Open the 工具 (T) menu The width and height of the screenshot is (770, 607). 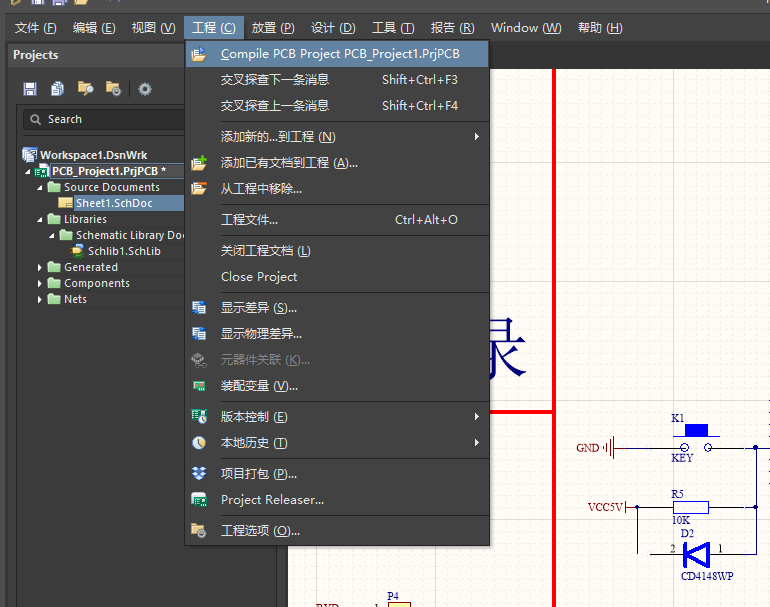393,28
